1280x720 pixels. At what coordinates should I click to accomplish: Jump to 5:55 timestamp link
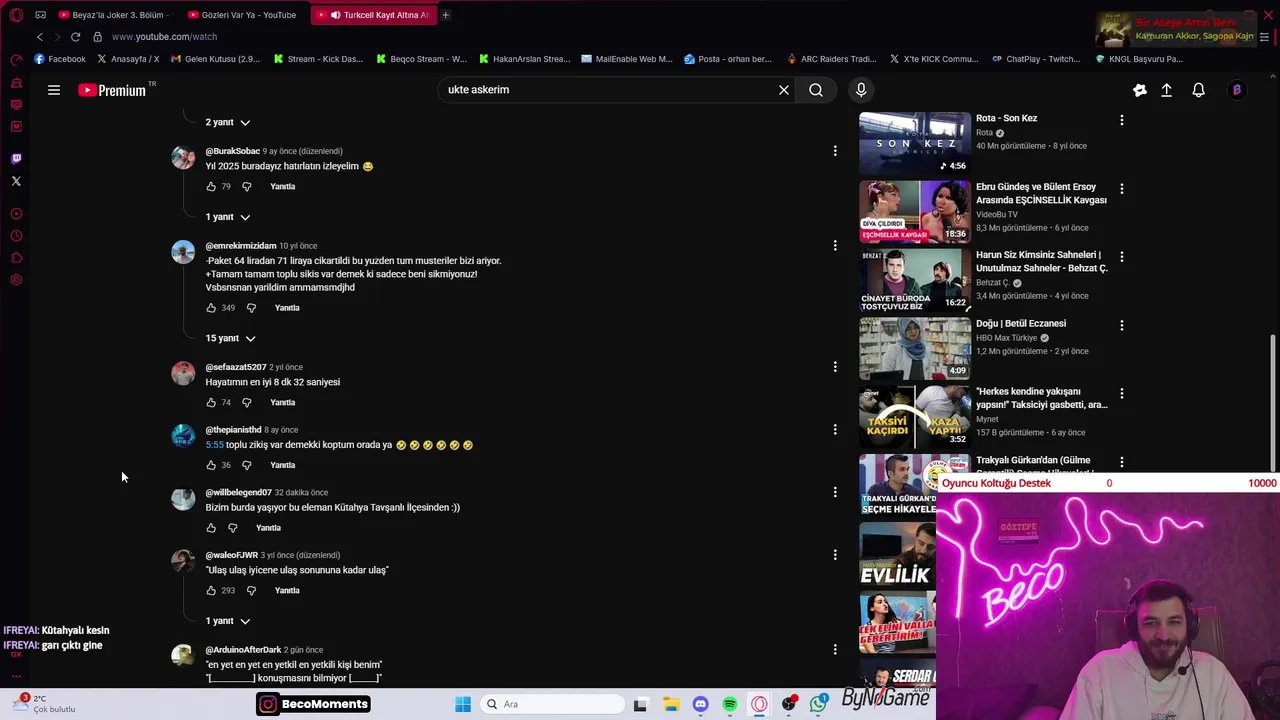[214, 445]
